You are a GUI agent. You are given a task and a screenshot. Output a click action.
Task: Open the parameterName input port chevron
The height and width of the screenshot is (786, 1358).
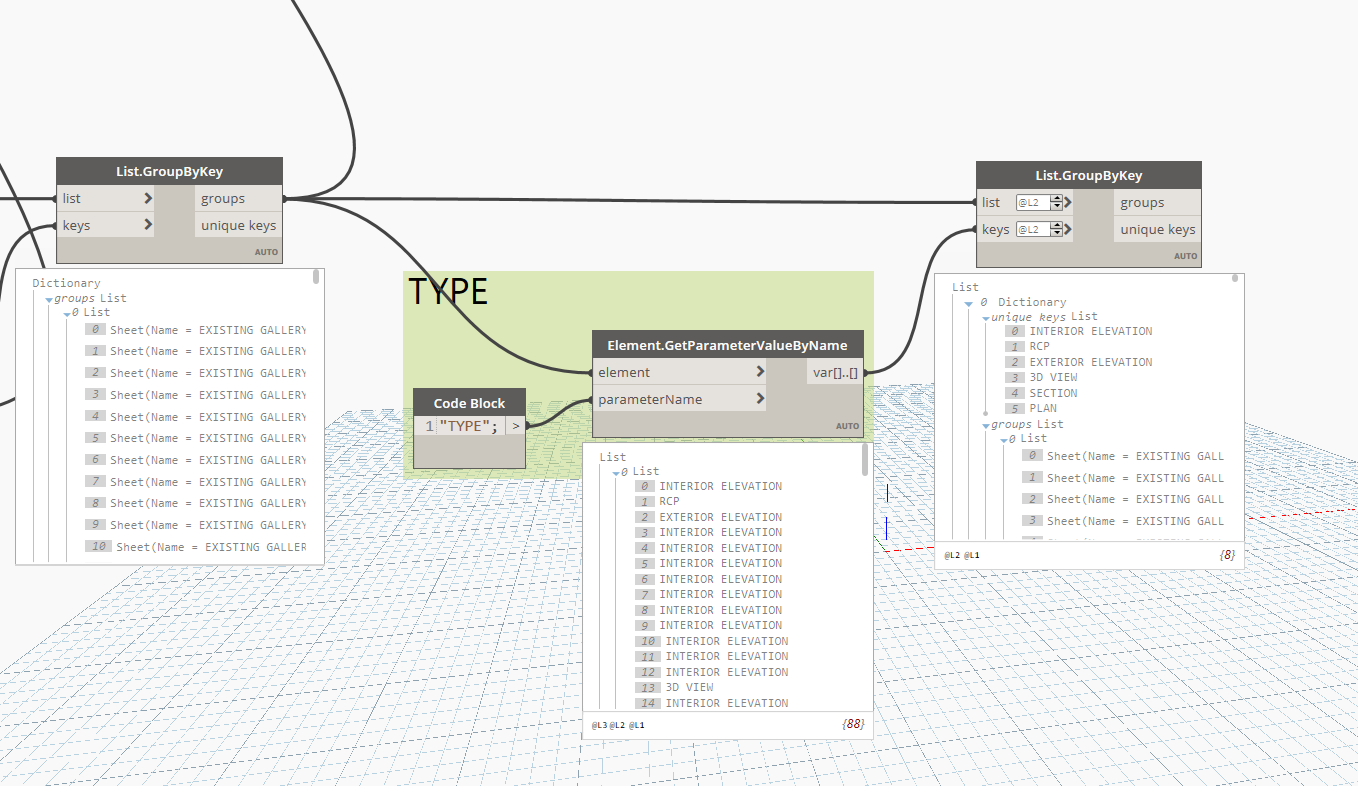click(761, 399)
